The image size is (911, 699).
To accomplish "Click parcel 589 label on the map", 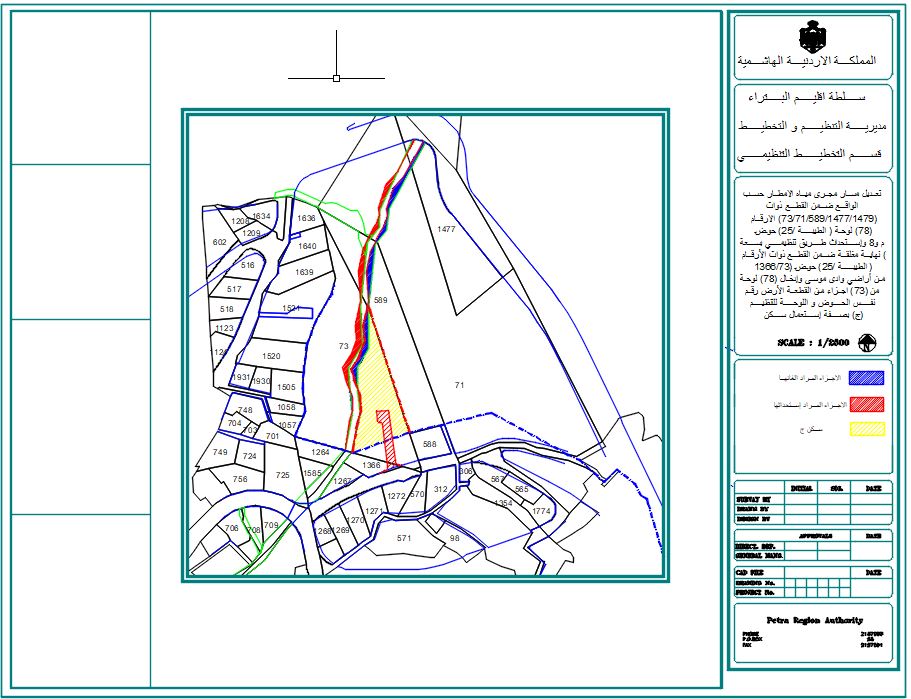I will point(380,299).
